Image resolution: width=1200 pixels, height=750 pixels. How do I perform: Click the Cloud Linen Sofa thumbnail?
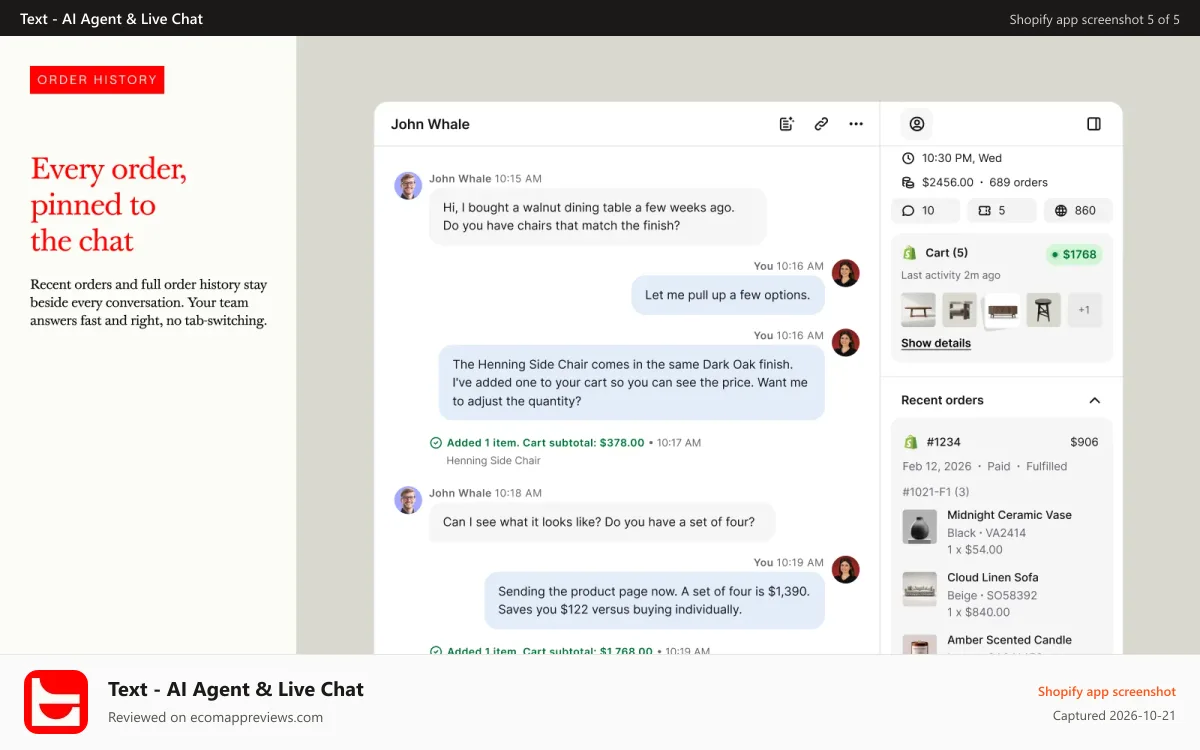pyautogui.click(x=919, y=589)
